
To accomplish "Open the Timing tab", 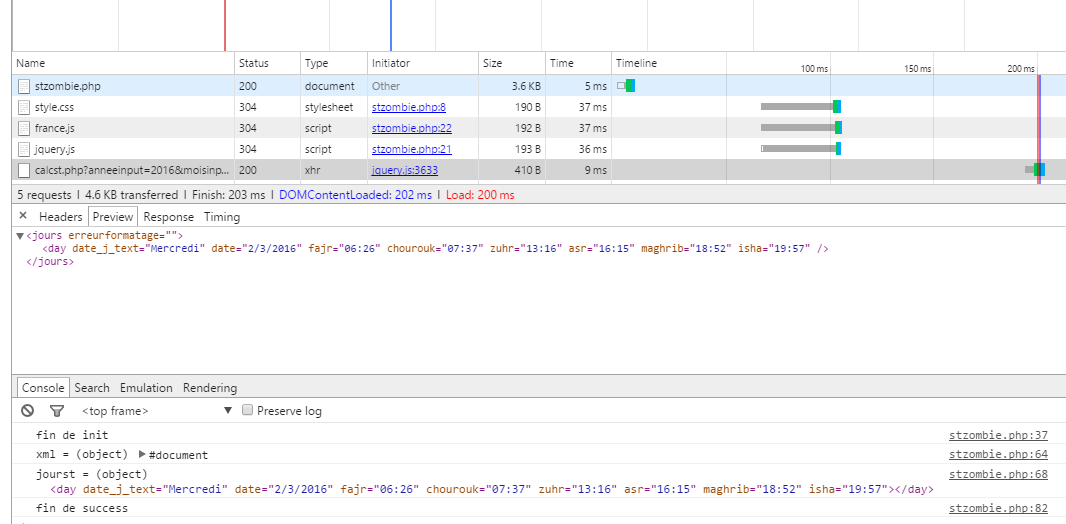I will click(222, 217).
